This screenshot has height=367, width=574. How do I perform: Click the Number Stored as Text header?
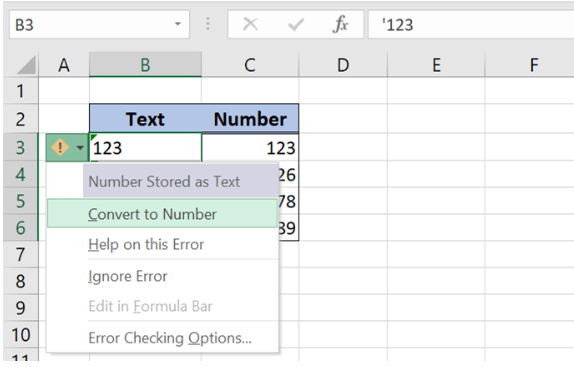pyautogui.click(x=180, y=181)
